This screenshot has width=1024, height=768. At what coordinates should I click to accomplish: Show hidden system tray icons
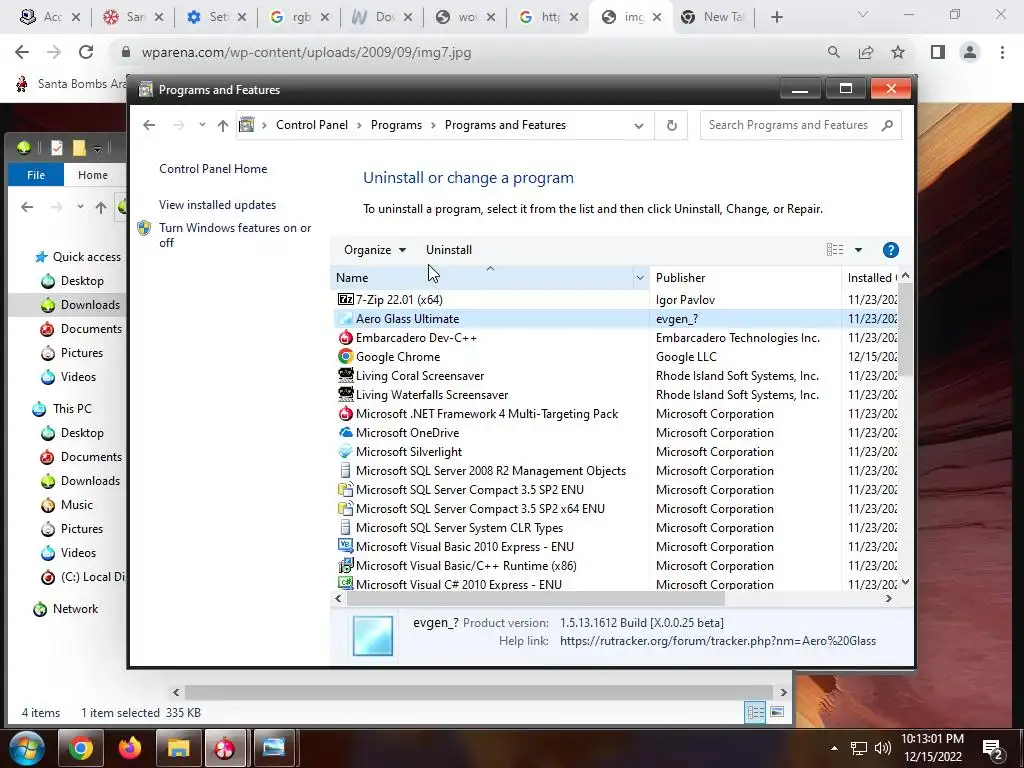[x=834, y=748]
